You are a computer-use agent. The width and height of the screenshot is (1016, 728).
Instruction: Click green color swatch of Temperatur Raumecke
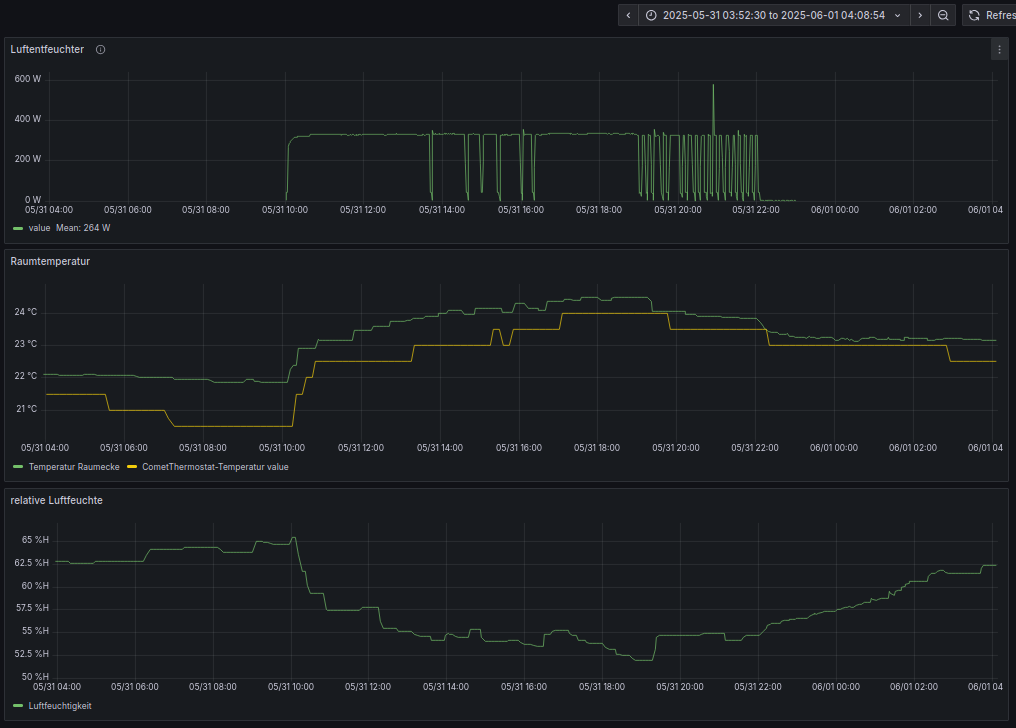coord(17,467)
